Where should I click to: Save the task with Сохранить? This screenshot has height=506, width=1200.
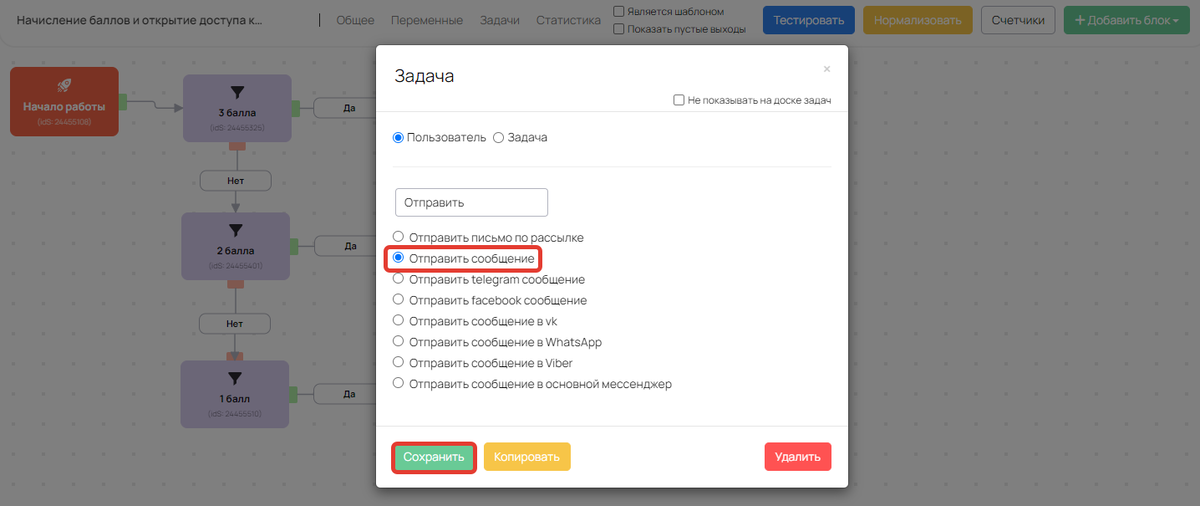coord(434,457)
